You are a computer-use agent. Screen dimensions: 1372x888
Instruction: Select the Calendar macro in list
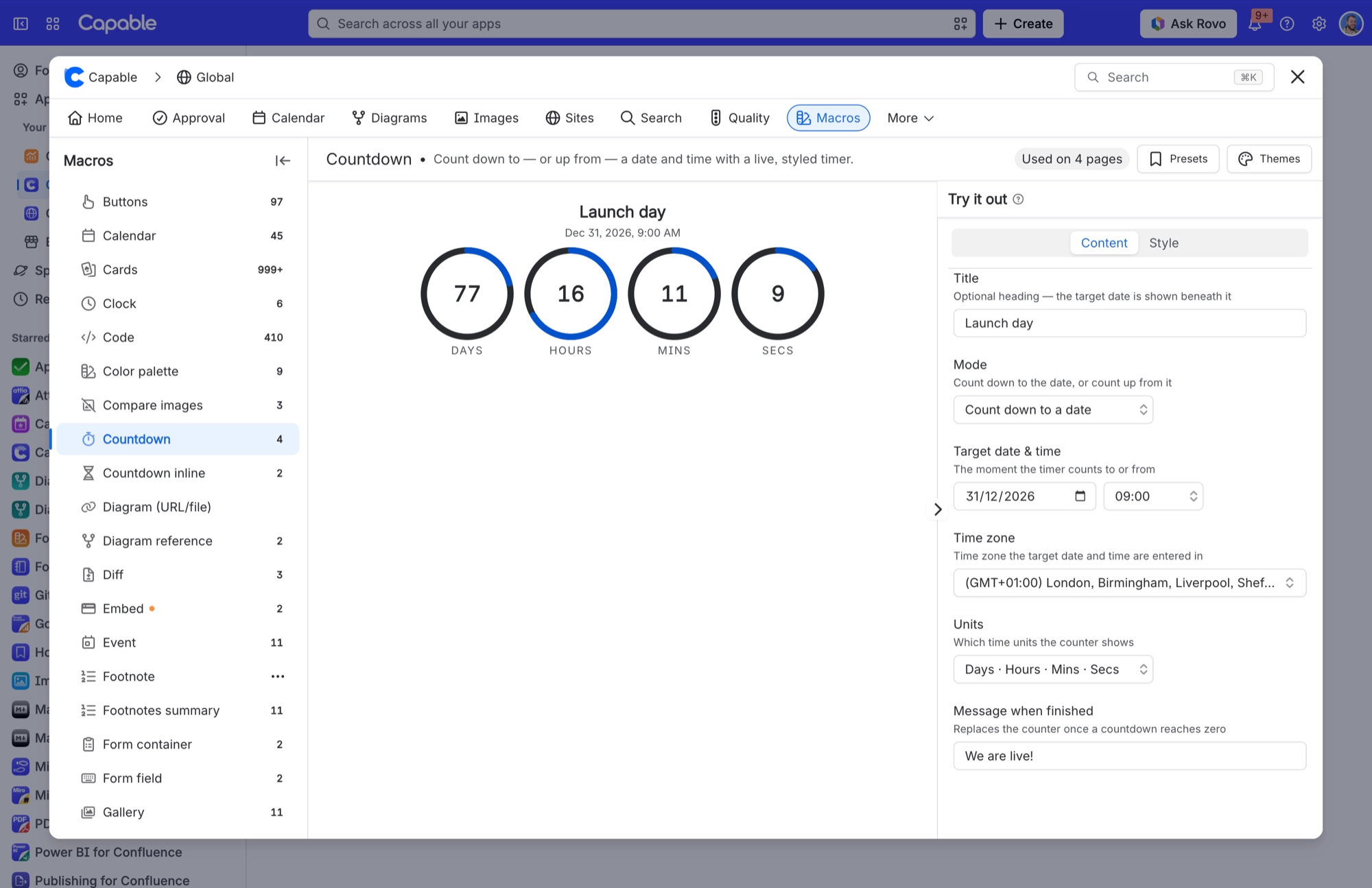(x=178, y=236)
